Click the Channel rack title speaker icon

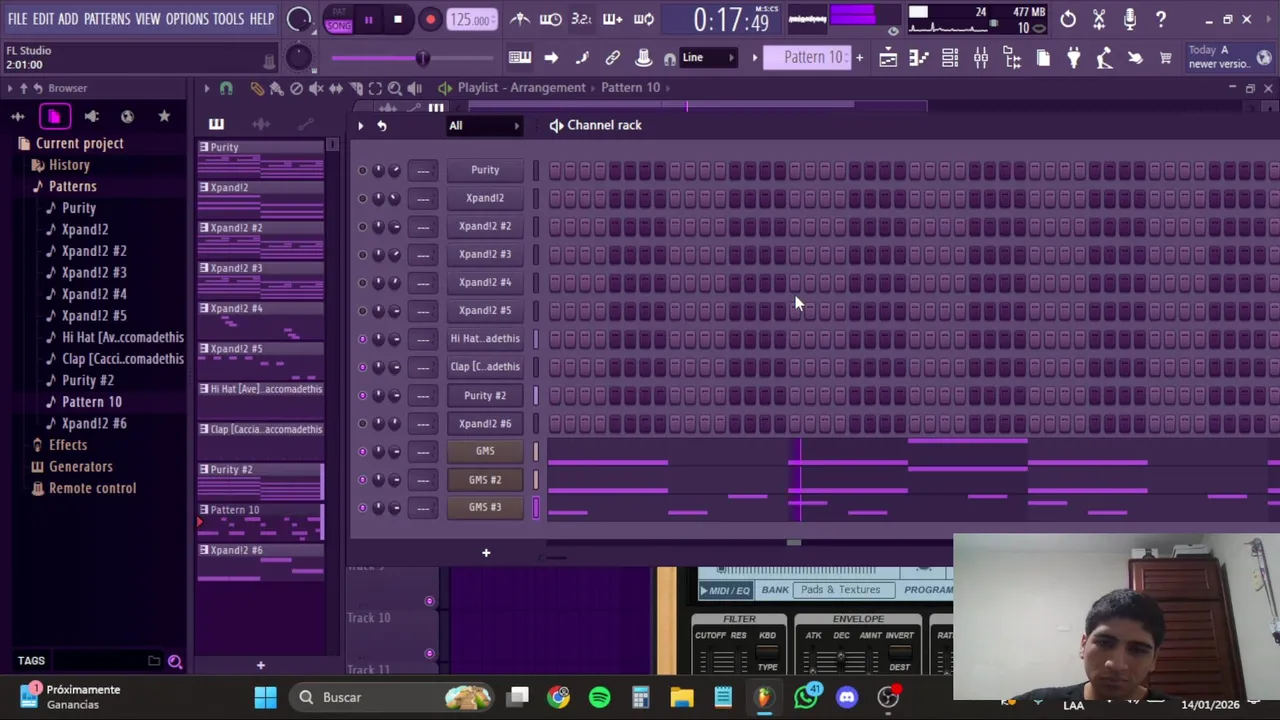[556, 125]
